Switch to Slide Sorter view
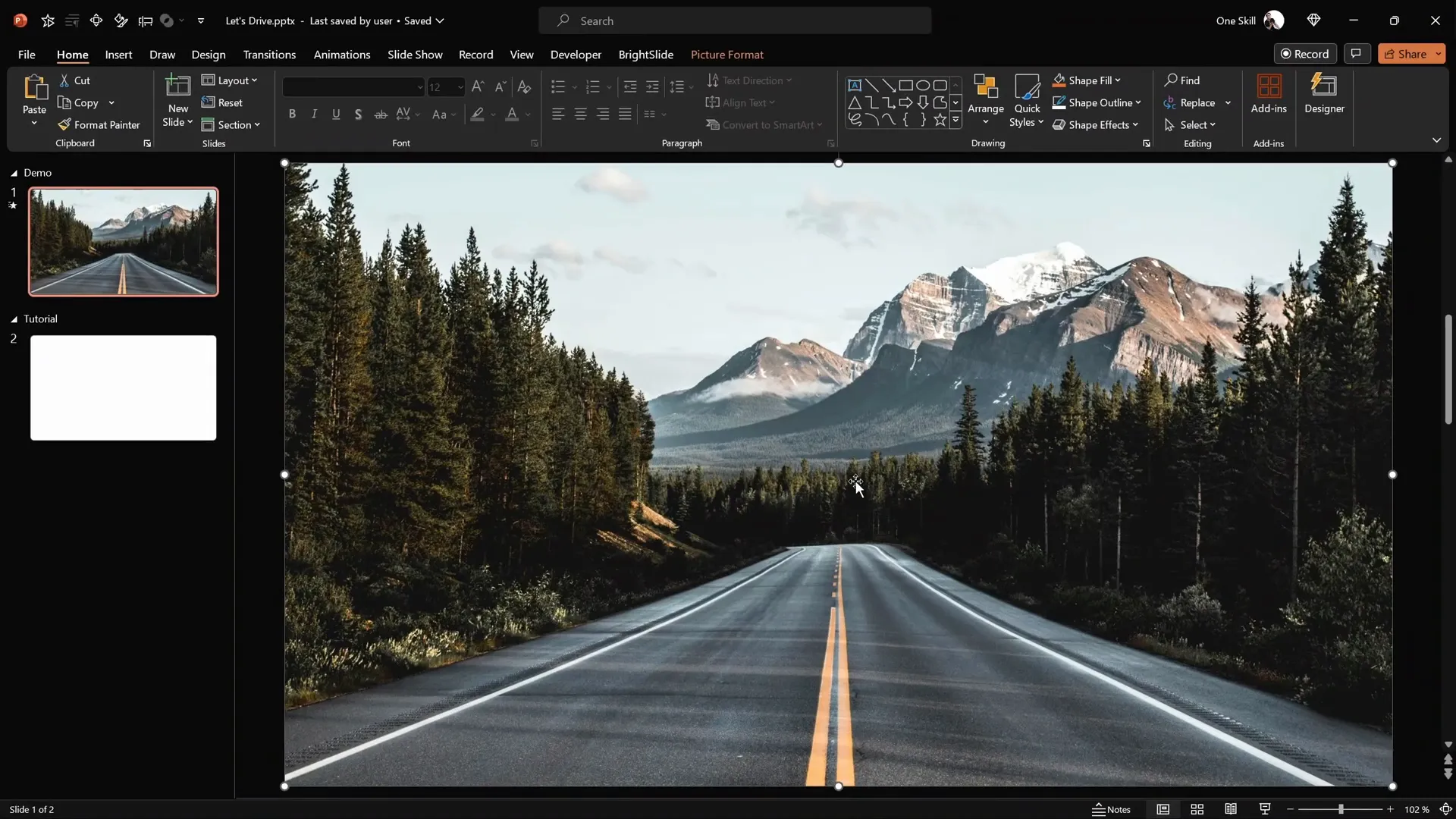The width and height of the screenshot is (1456, 819). pyautogui.click(x=1197, y=809)
